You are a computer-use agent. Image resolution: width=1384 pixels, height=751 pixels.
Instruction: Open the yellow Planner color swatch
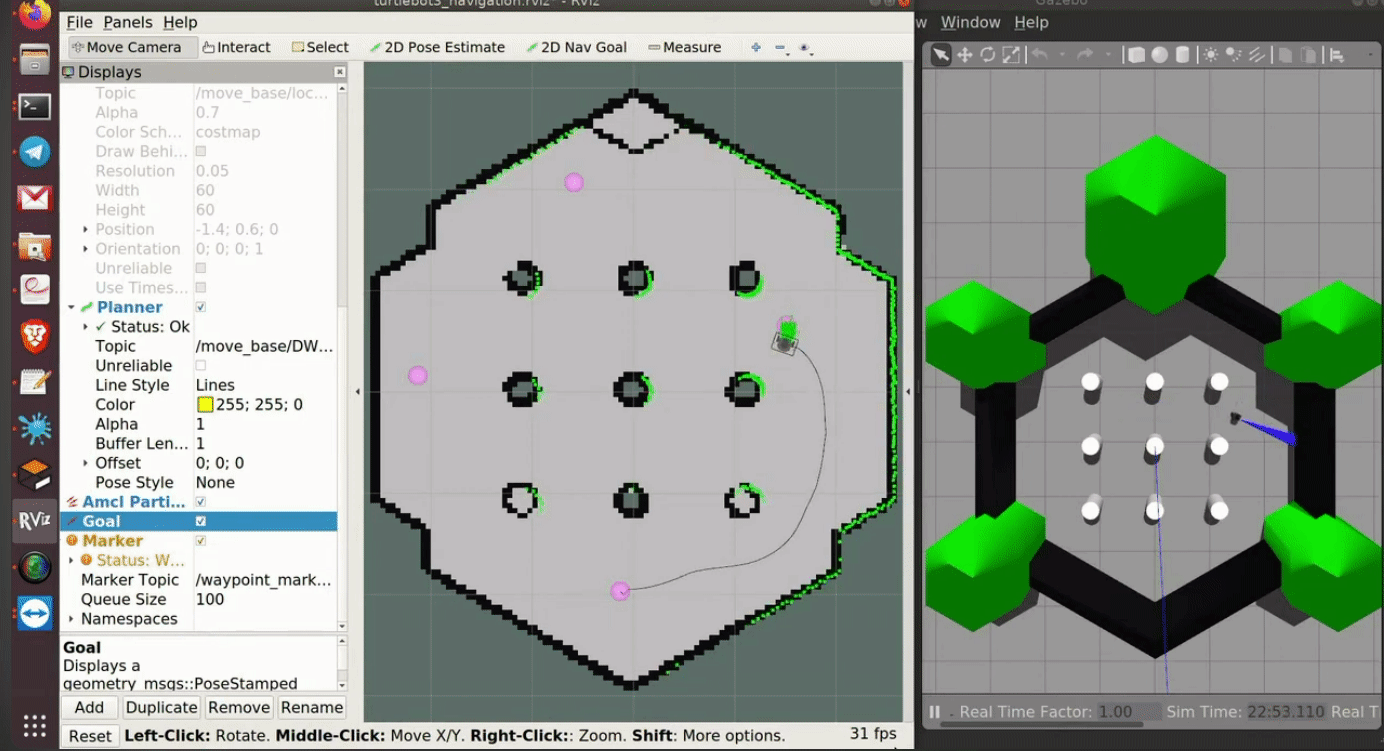tap(206, 404)
